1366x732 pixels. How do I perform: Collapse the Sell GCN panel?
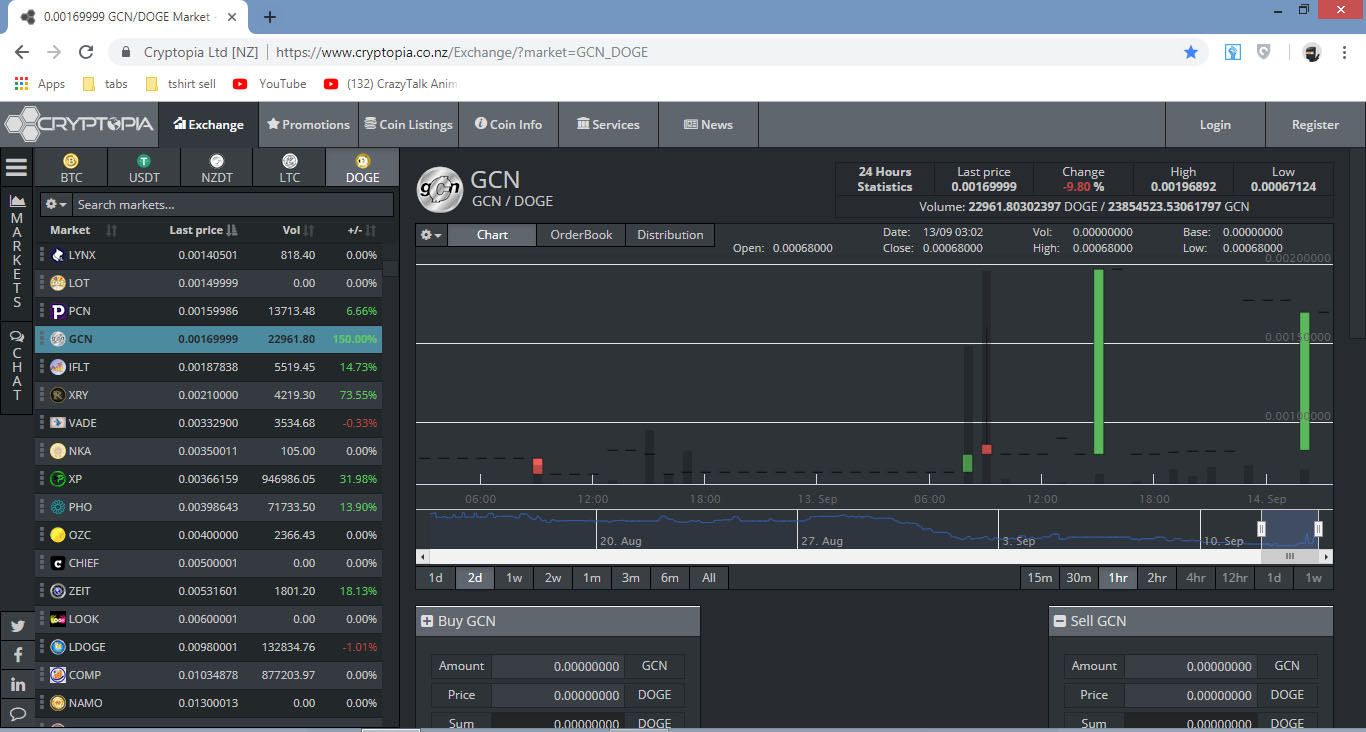1060,621
